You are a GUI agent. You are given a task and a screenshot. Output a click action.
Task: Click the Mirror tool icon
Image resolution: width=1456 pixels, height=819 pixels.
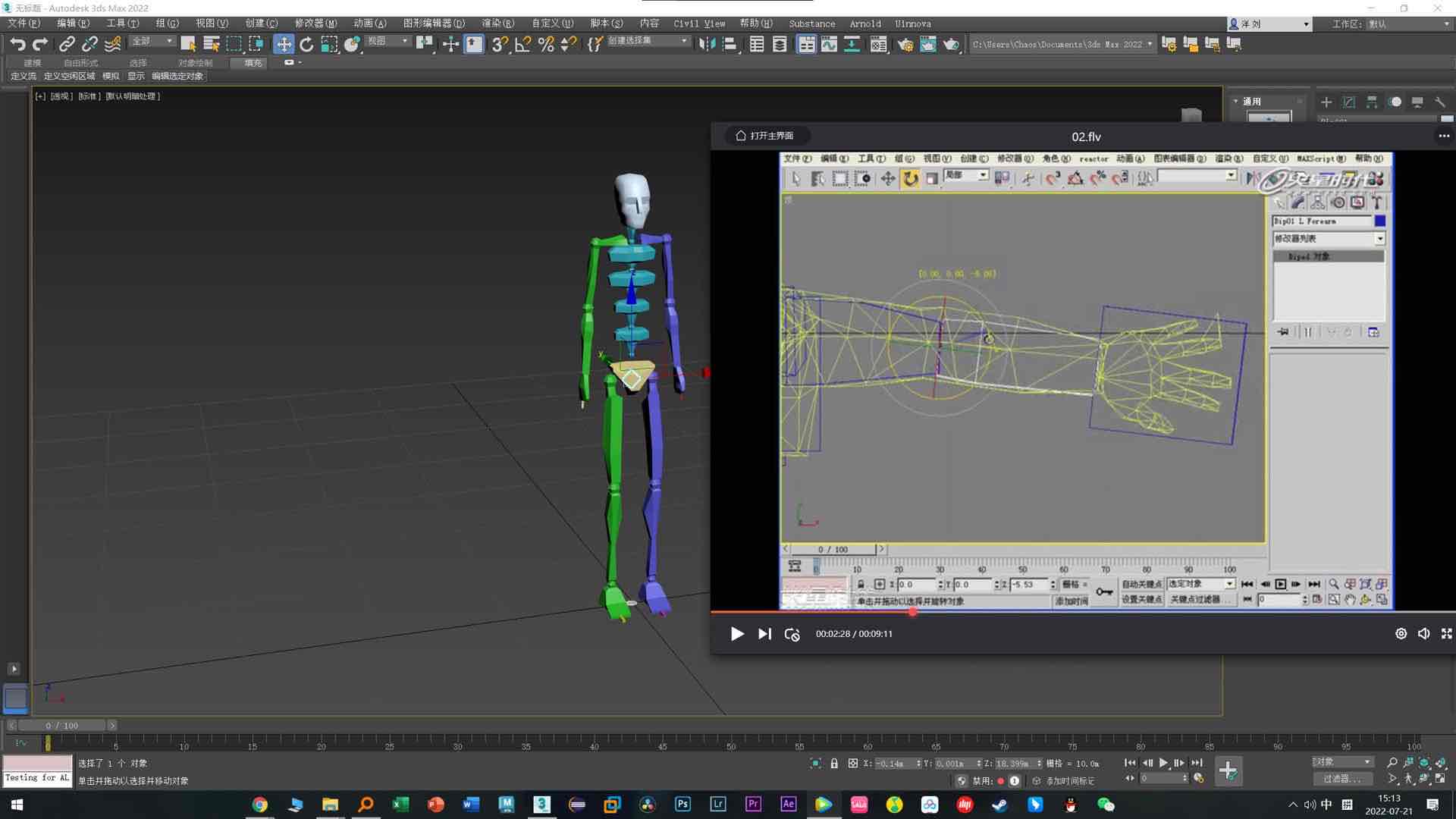tap(707, 44)
